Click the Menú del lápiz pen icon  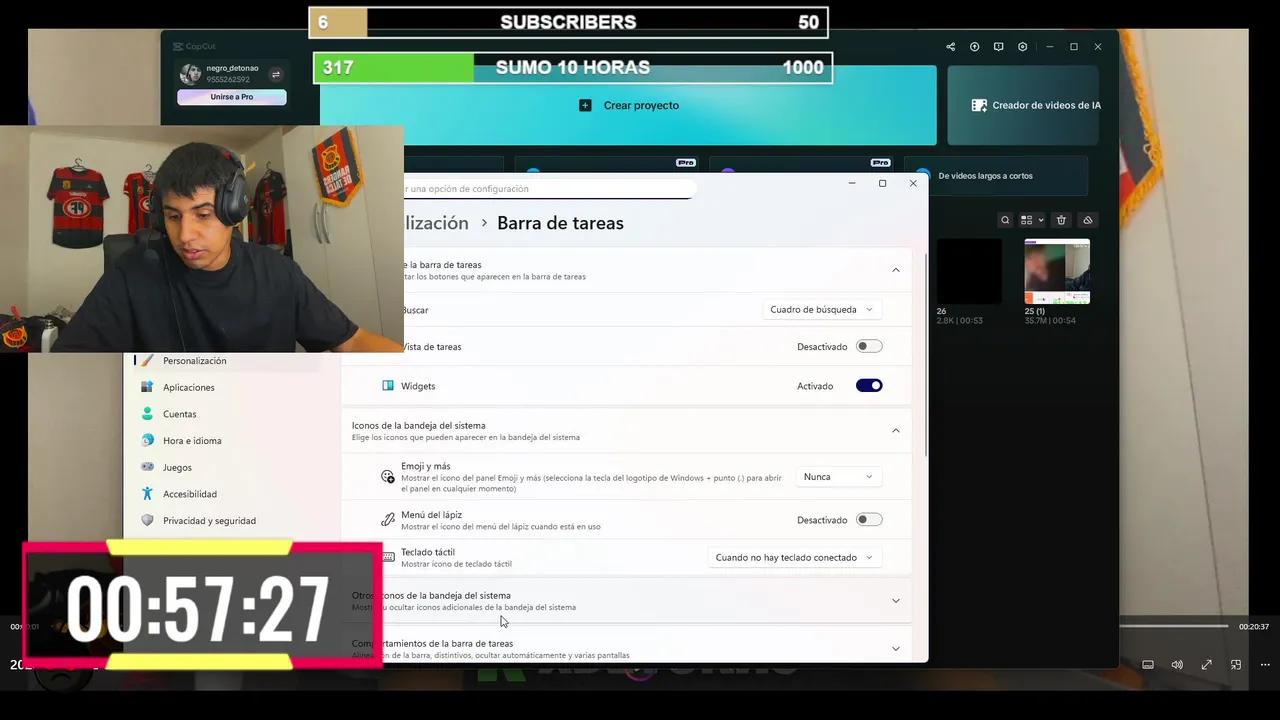[388, 520]
